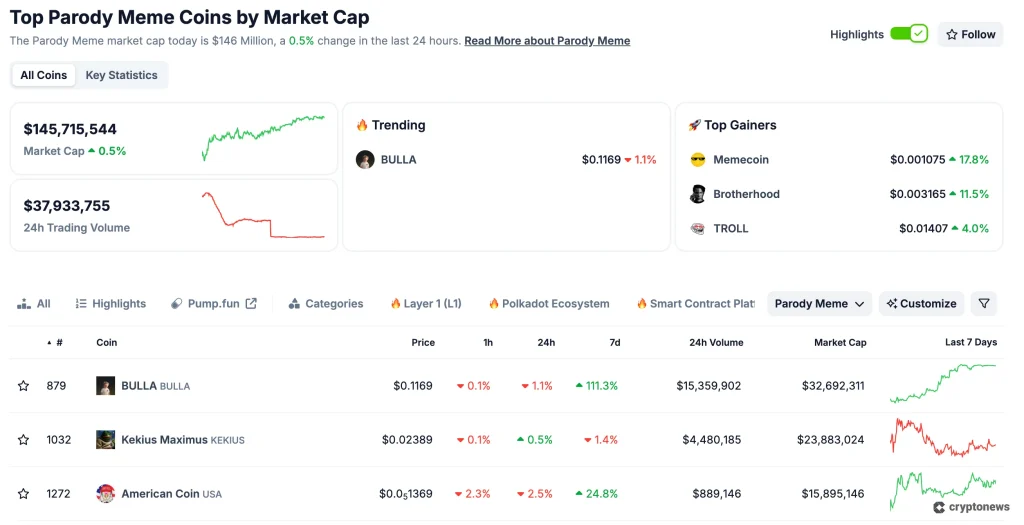Image resolution: width=1024 pixels, height=525 pixels.
Task: Sort coins by Market Cap column header
Action: 840,343
